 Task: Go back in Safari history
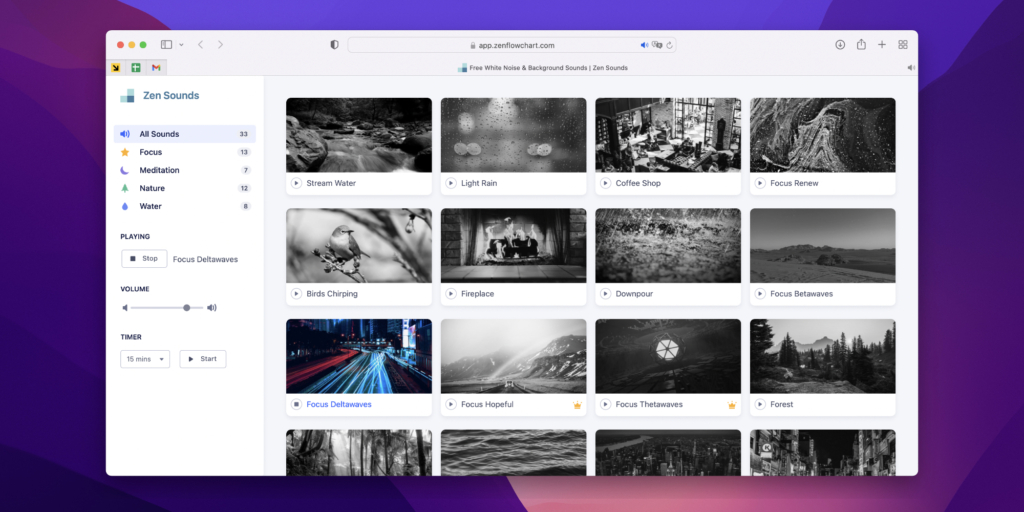(200, 44)
